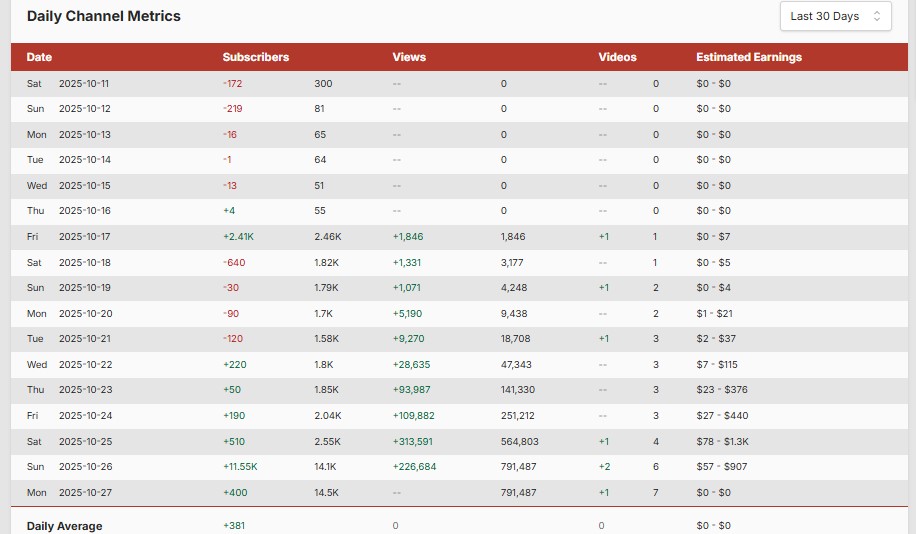Select date 2025-10-19 cell

[x=85, y=287]
